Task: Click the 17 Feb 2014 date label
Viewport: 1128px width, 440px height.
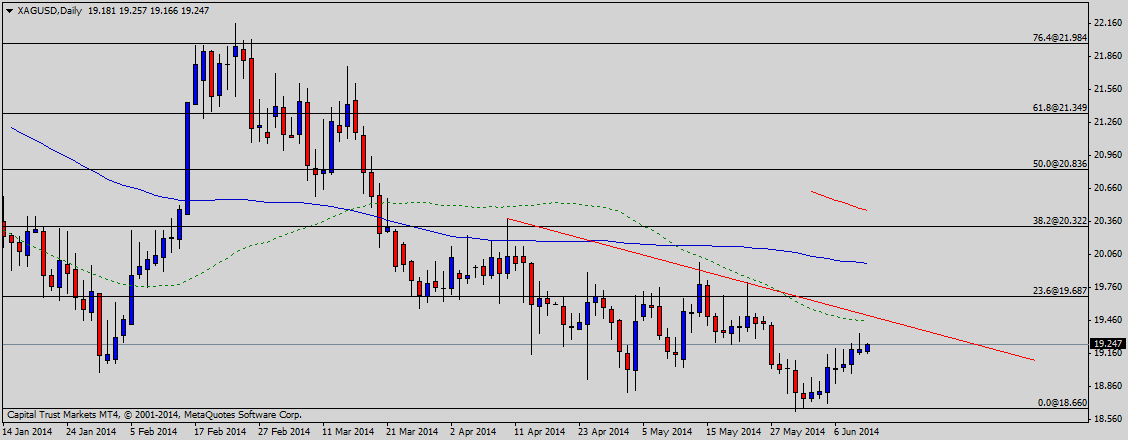Action: coord(218,432)
